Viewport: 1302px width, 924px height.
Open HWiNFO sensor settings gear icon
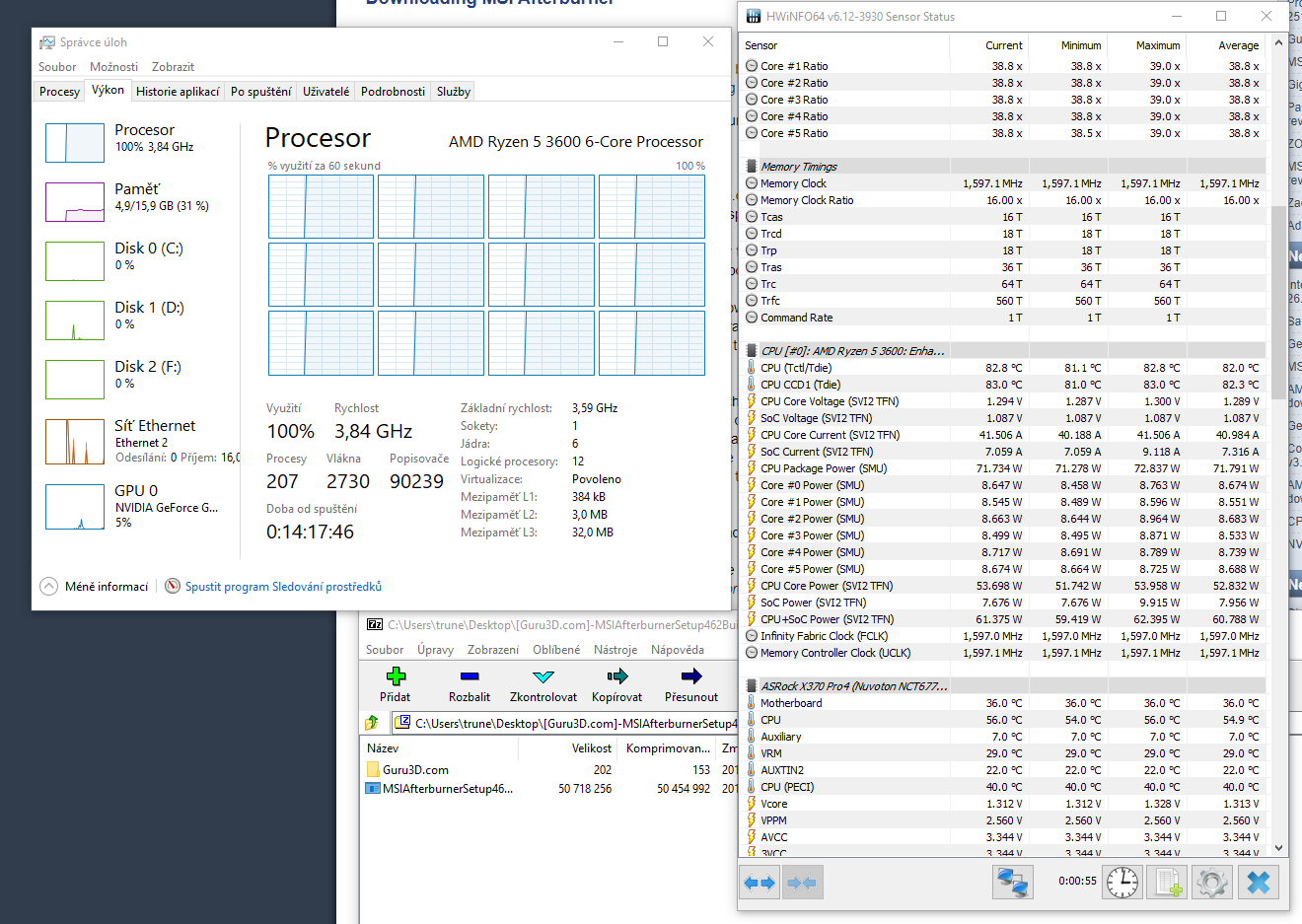click(x=1212, y=882)
